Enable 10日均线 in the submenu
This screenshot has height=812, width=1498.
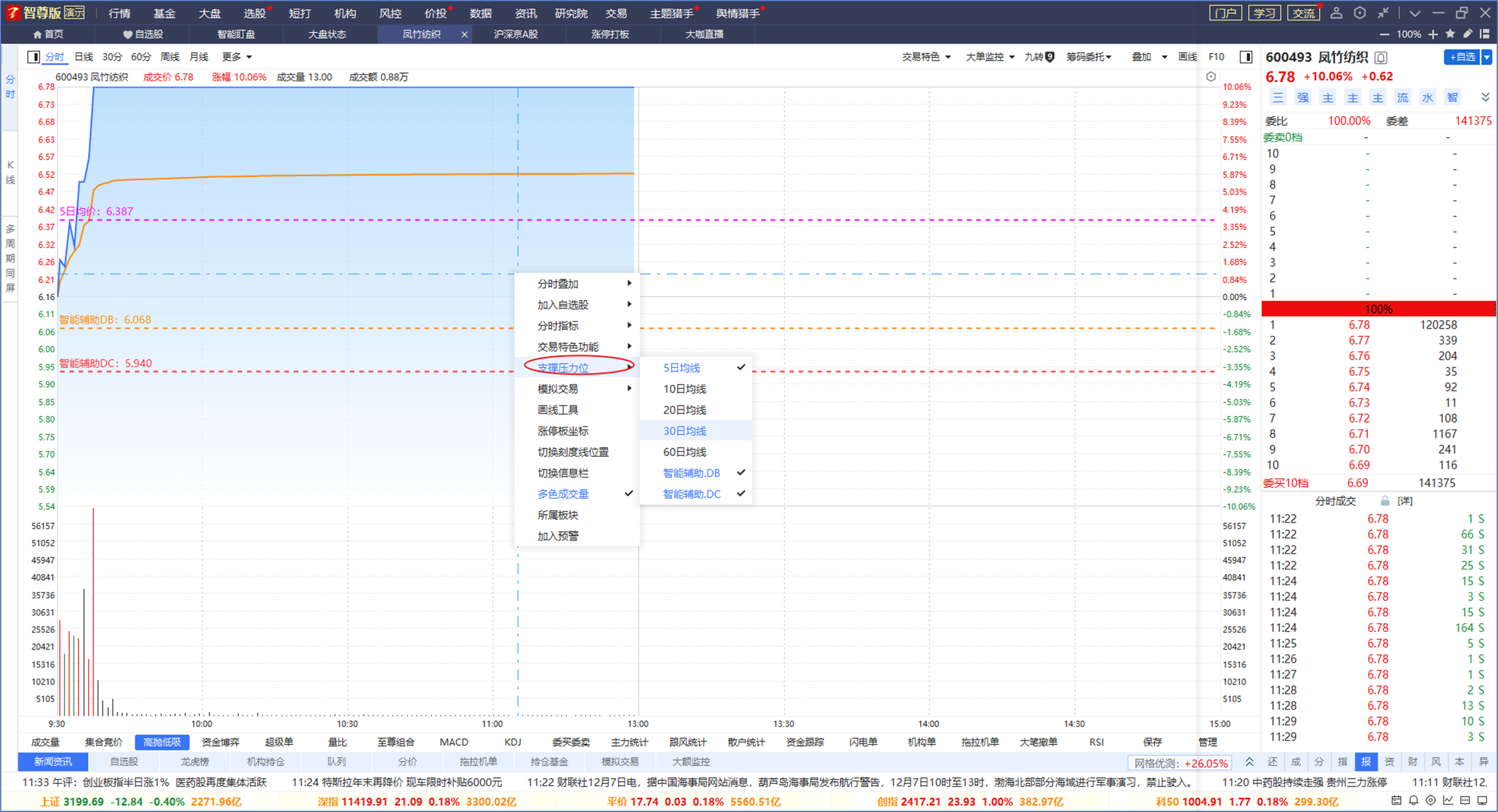click(x=696, y=389)
